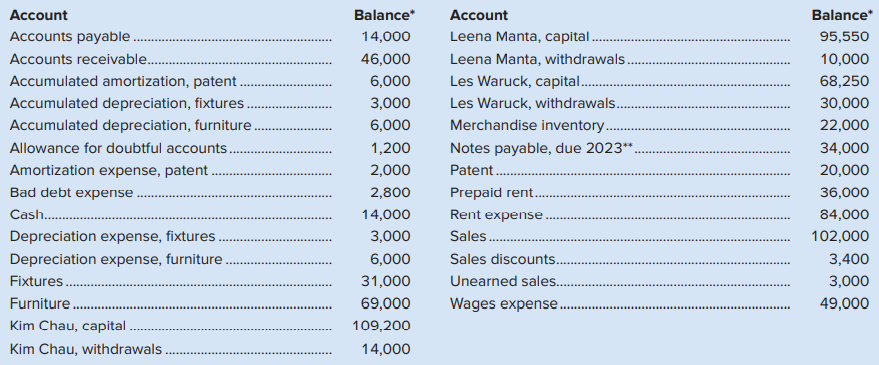Click the Kim Chau, withdrawals label
The width and height of the screenshot is (879, 365).
coord(86,349)
